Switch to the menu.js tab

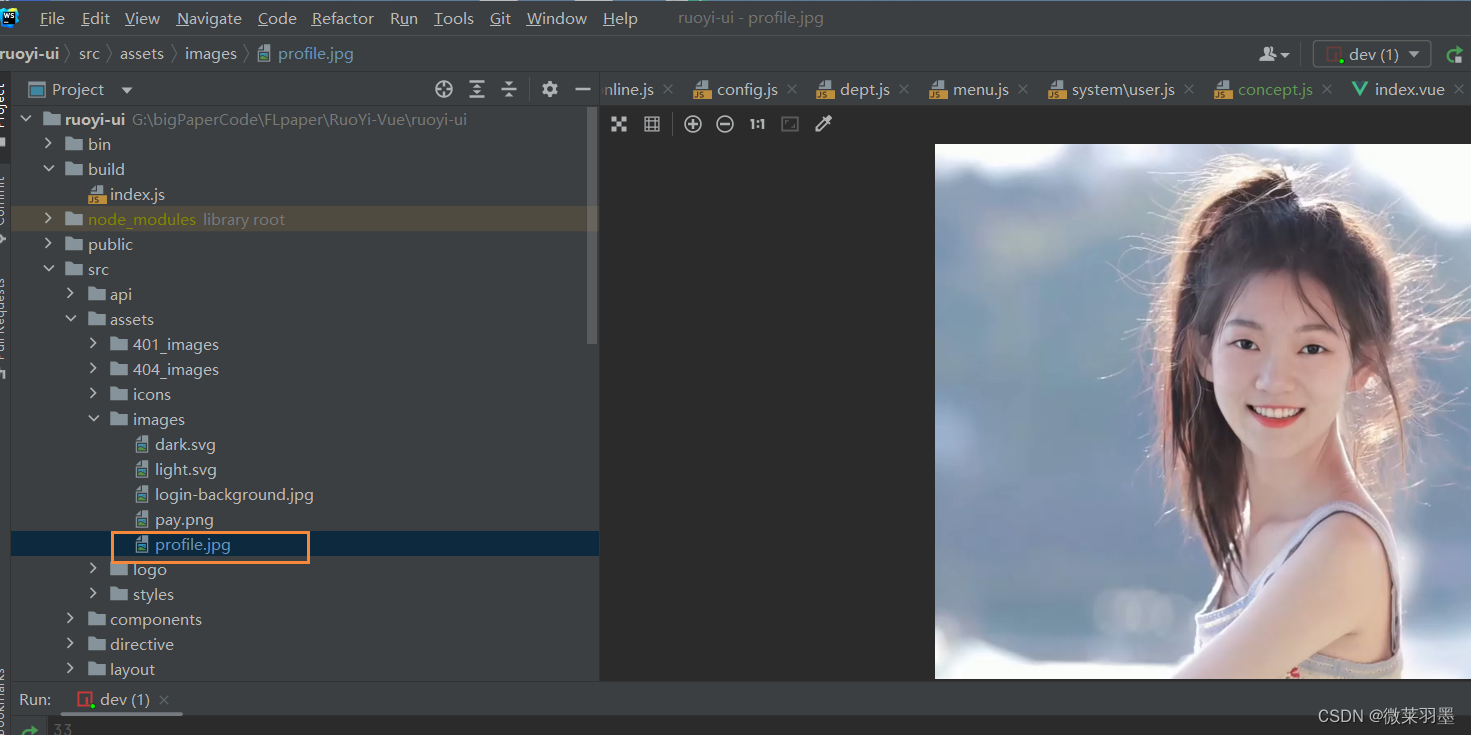pyautogui.click(x=969, y=89)
